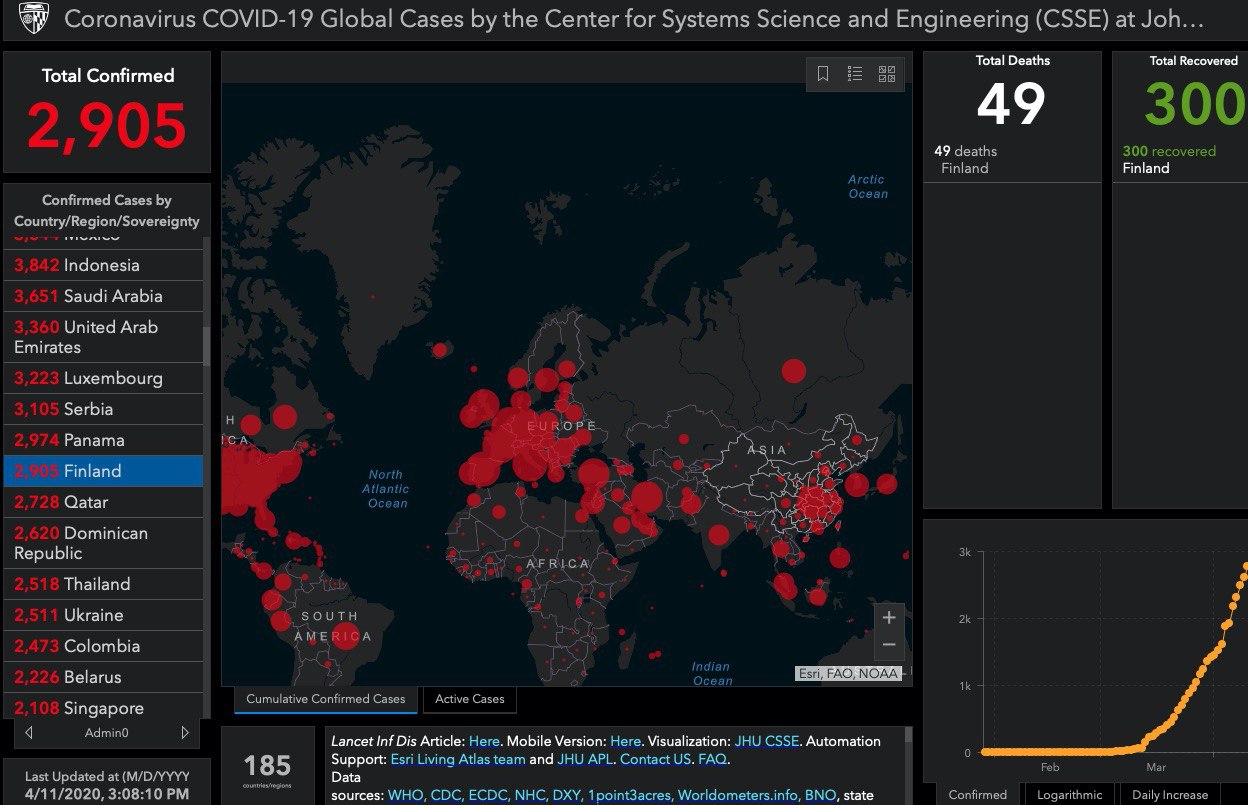Zoom out of the map with minus button

pyautogui.click(x=889, y=645)
